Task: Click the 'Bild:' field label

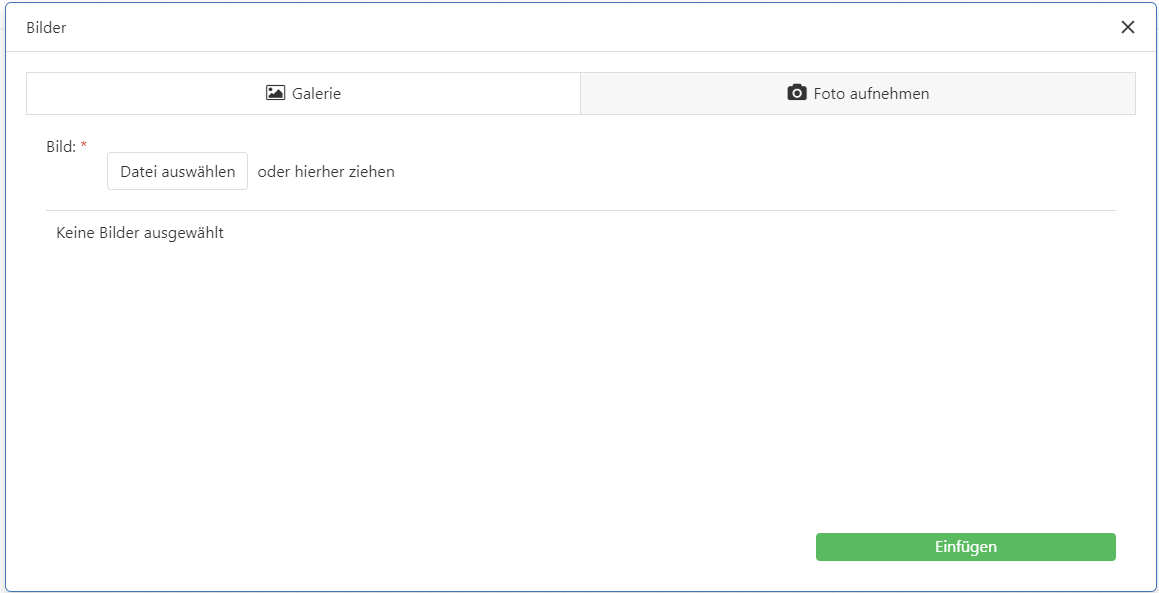Action: [x=60, y=146]
